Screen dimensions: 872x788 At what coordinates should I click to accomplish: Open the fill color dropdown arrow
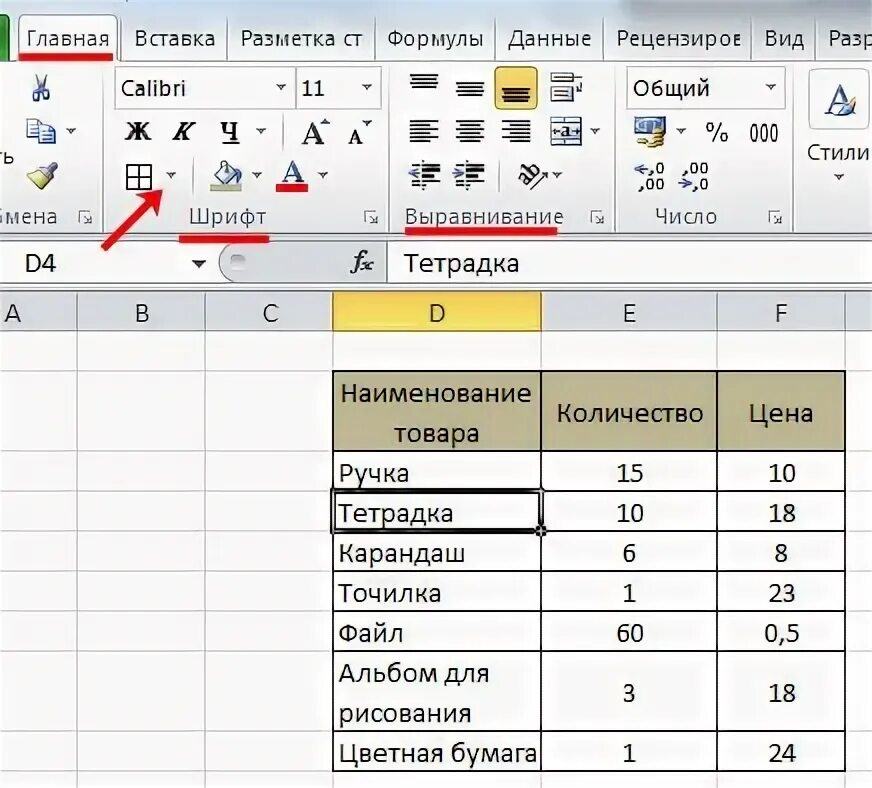[257, 175]
